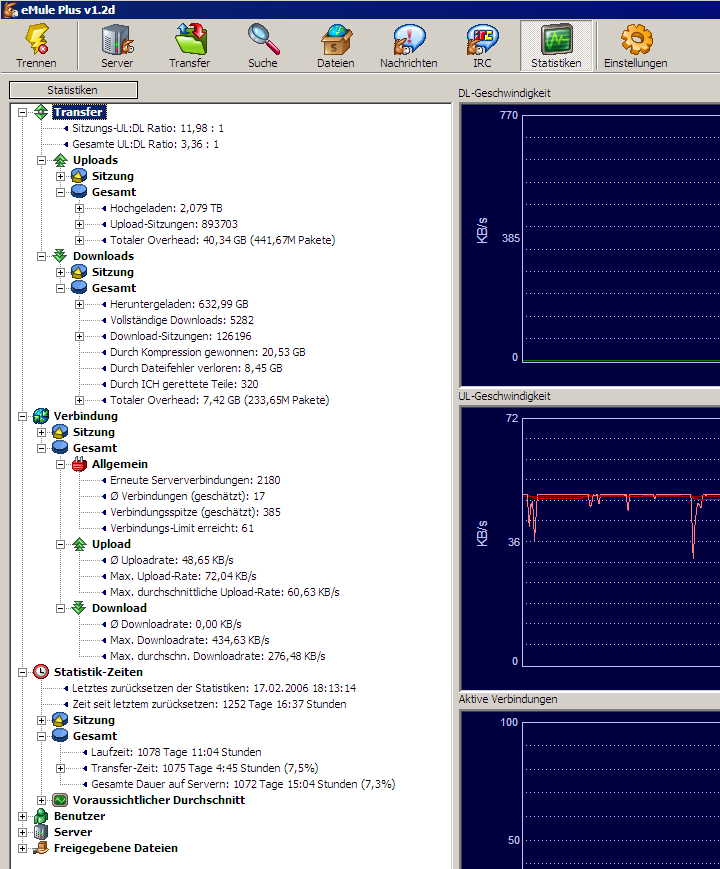720x869 pixels.
Task: Click the Trennen lightning disconnect icon
Action: (x=37, y=40)
